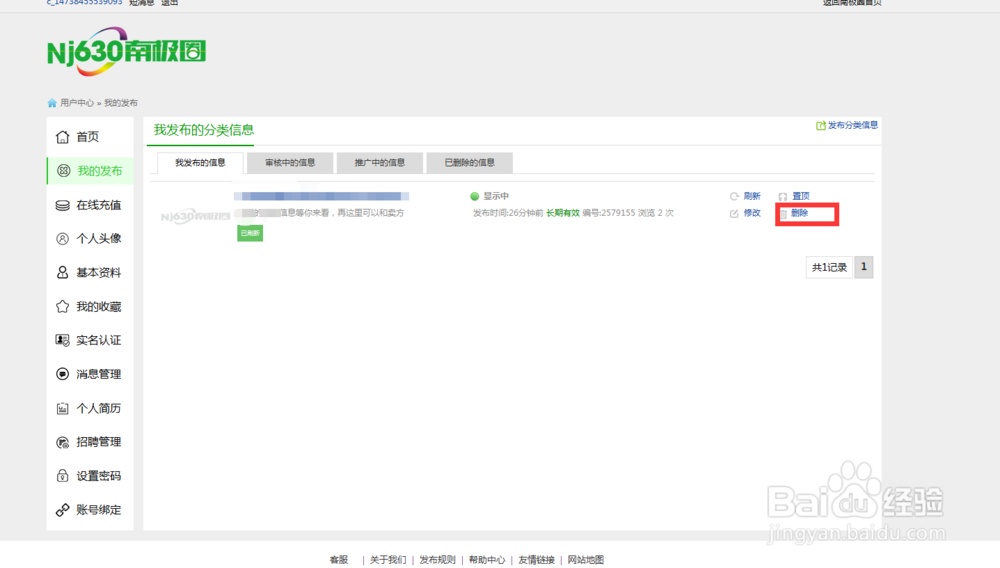The image size is (1000, 568).
Task: Switch to 审核中的信息 tab
Action: click(x=290, y=163)
